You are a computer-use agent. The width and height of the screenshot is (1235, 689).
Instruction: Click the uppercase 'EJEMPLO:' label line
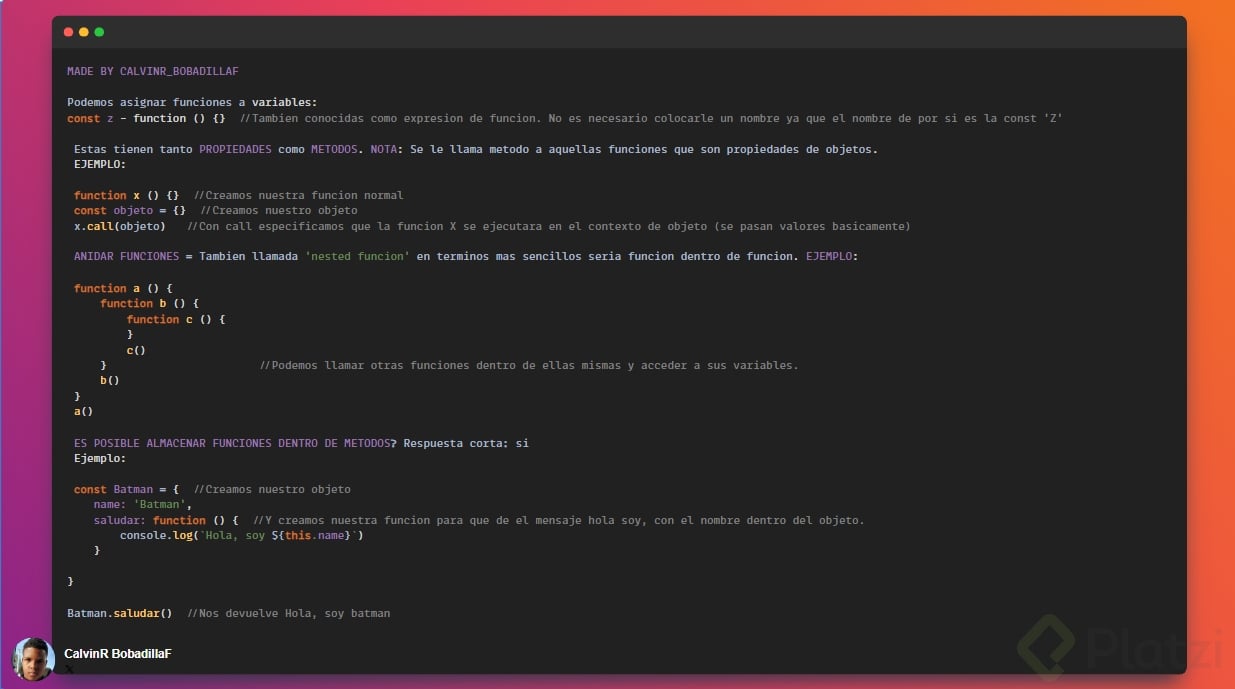pyautogui.click(x=100, y=164)
